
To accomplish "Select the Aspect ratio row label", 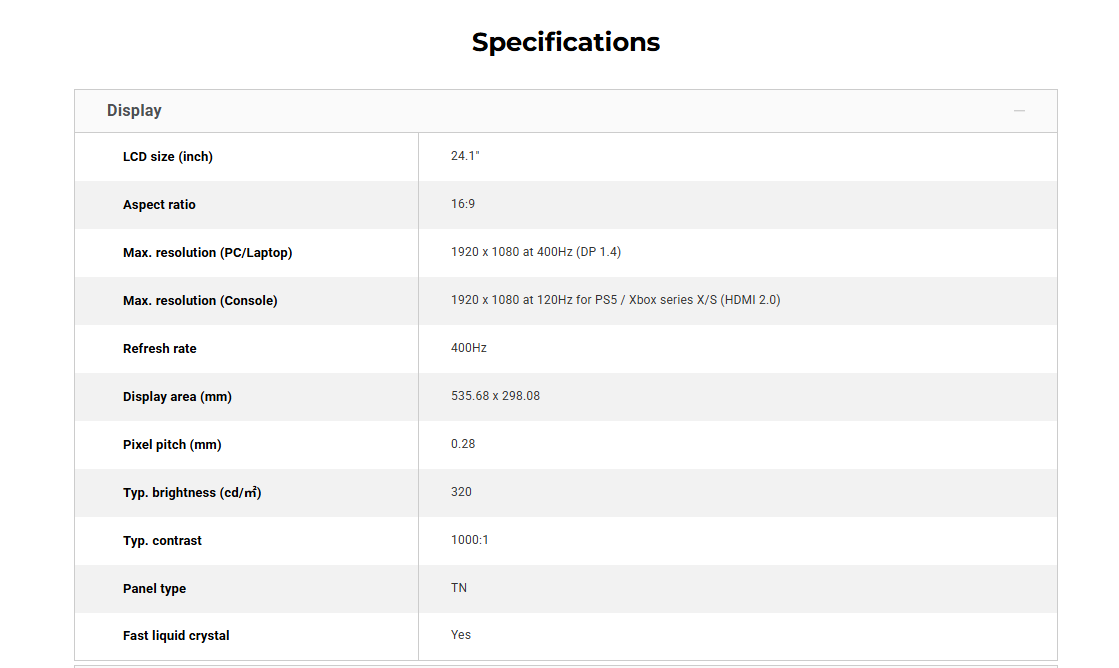I will pos(159,205).
